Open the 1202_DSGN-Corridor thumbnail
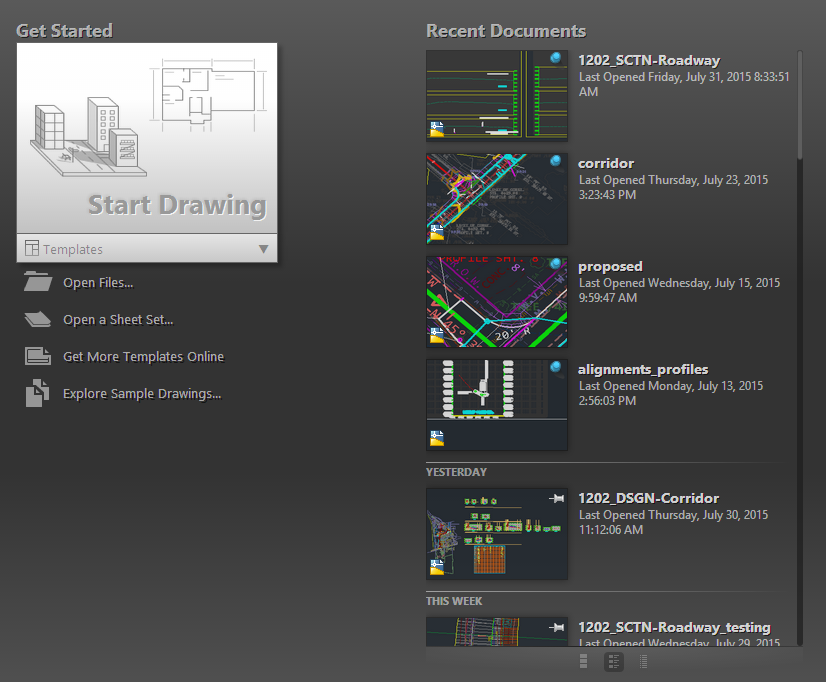This screenshot has width=826, height=682. tap(497, 533)
